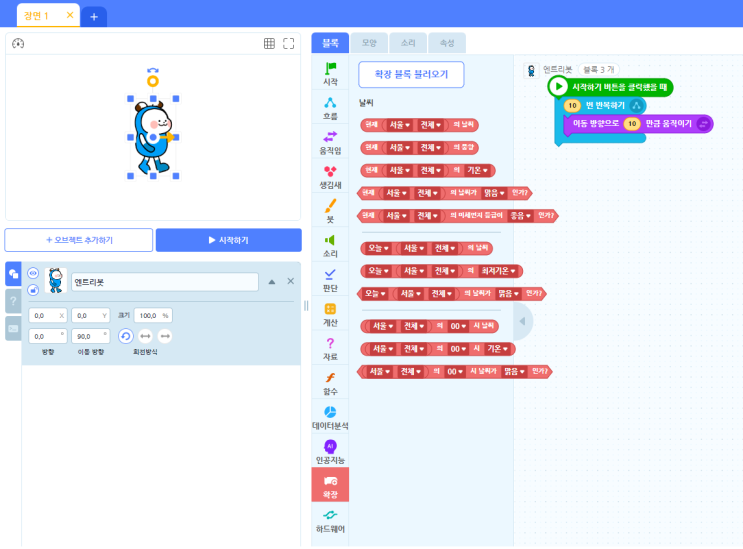Open the 확장 block category

[330, 485]
